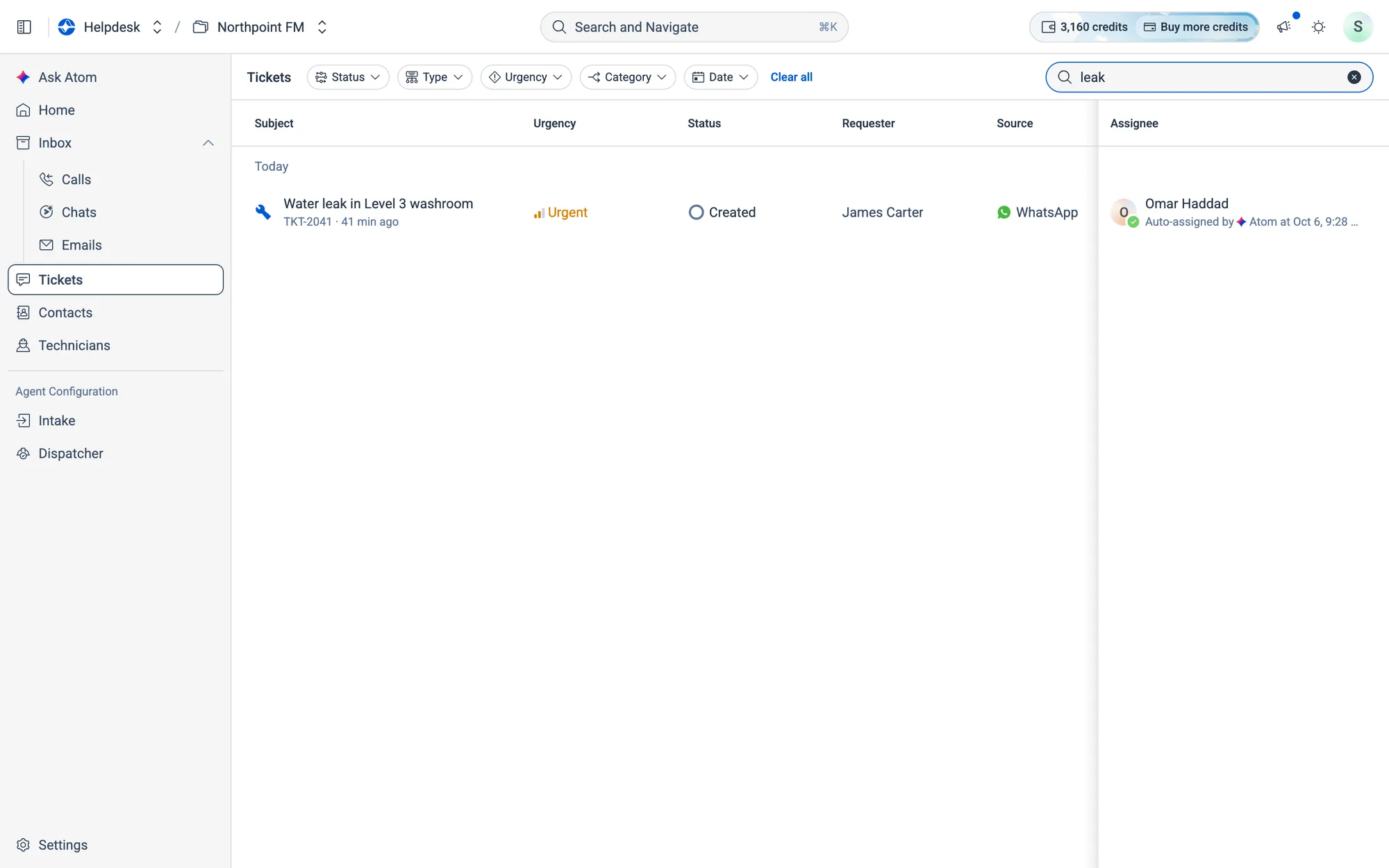Open Intake agent configuration

pos(116,421)
